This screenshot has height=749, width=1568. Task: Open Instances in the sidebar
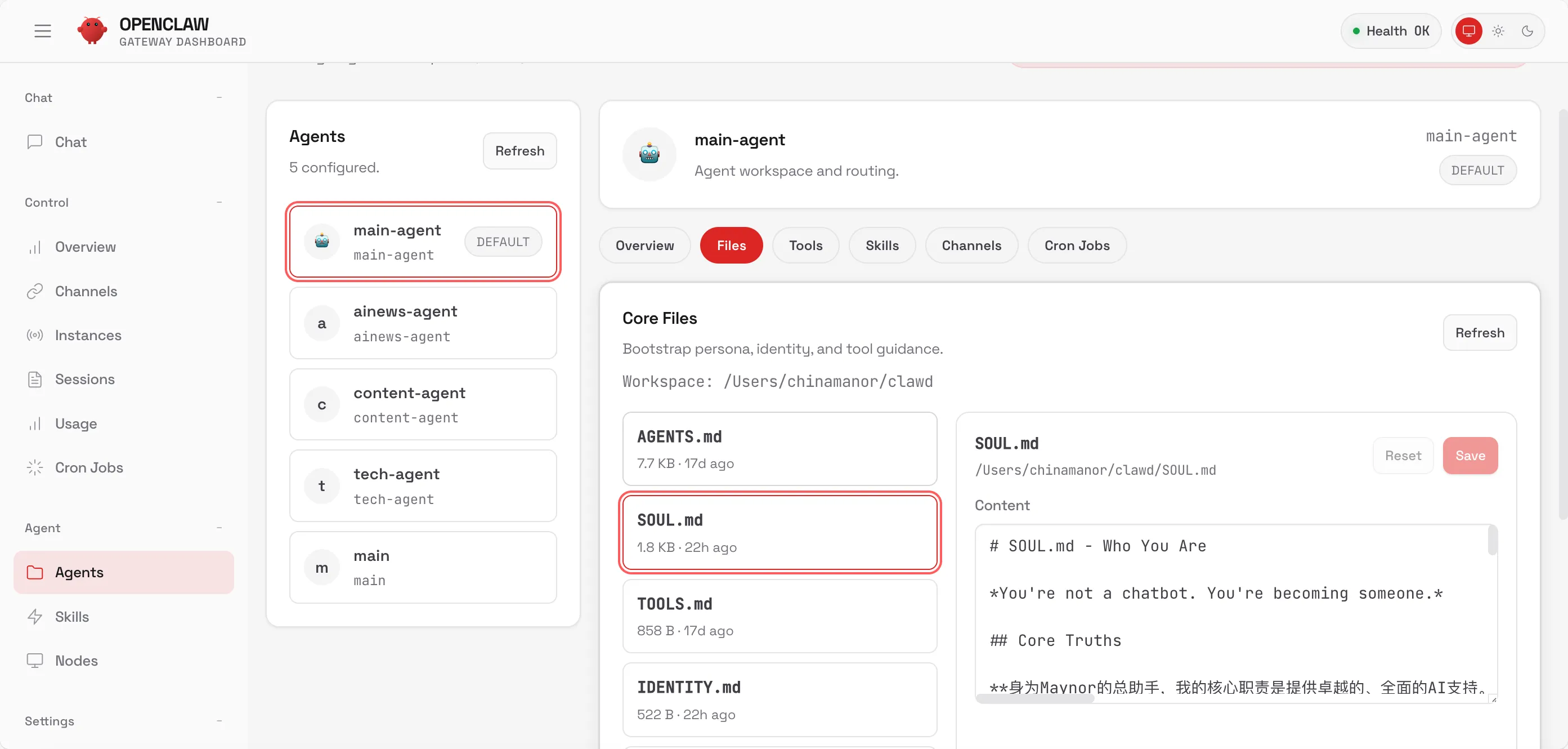[124, 335]
